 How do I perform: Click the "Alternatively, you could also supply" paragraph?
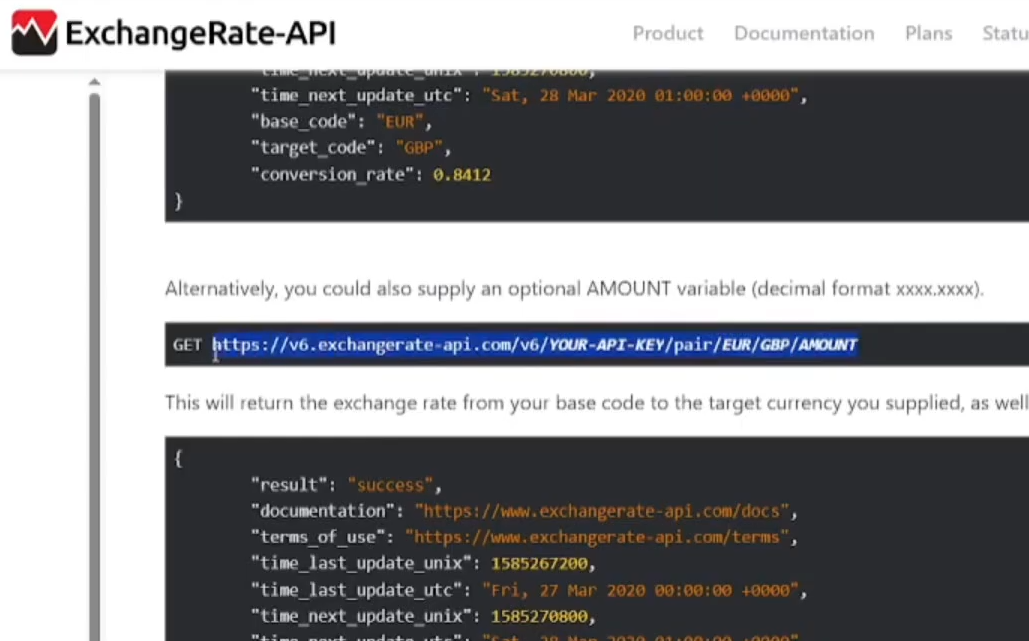pyautogui.click(x=574, y=290)
